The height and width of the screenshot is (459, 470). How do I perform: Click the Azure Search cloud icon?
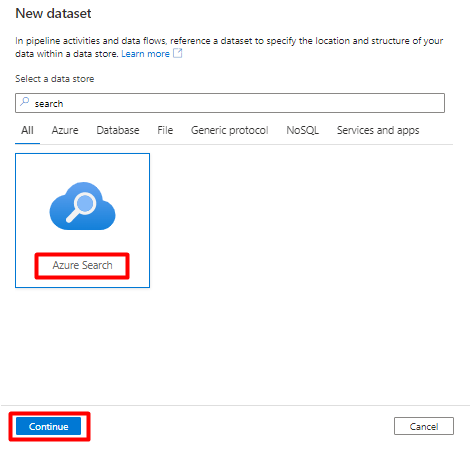[x=82, y=206]
